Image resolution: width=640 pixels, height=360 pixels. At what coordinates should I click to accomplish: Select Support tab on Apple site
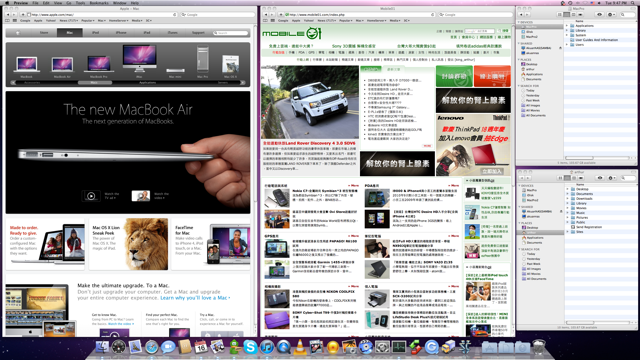tap(198, 33)
